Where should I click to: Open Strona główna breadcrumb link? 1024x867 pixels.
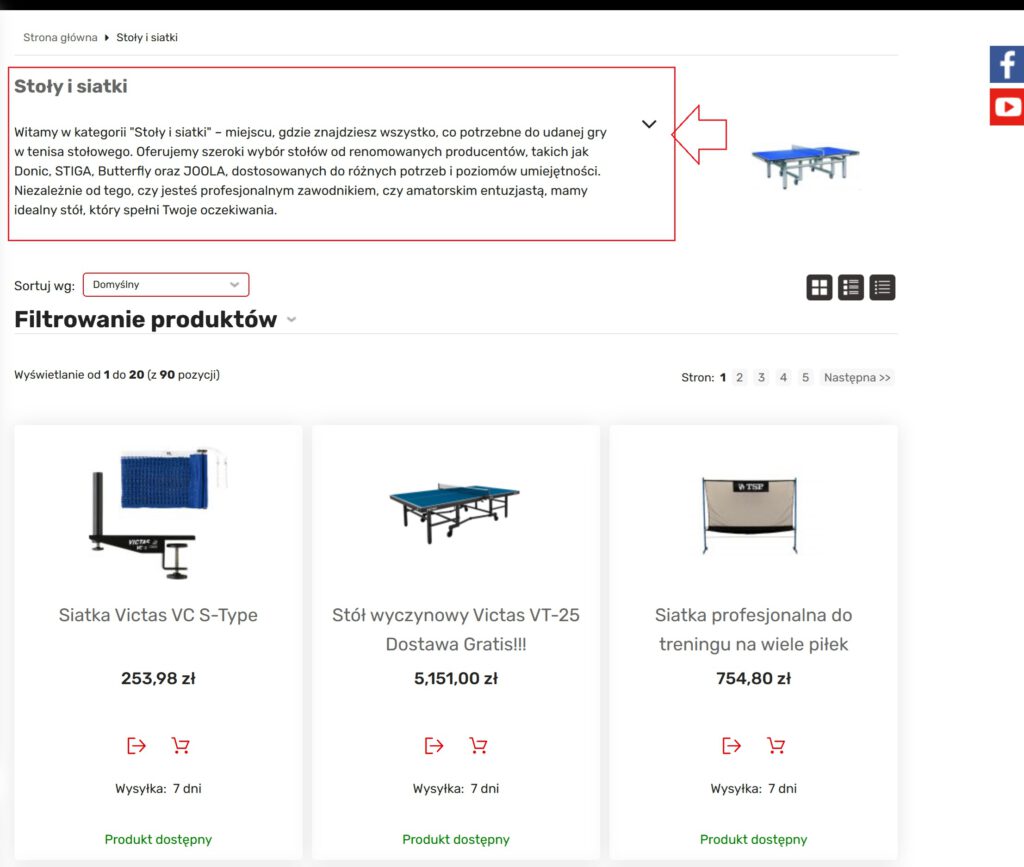60,37
